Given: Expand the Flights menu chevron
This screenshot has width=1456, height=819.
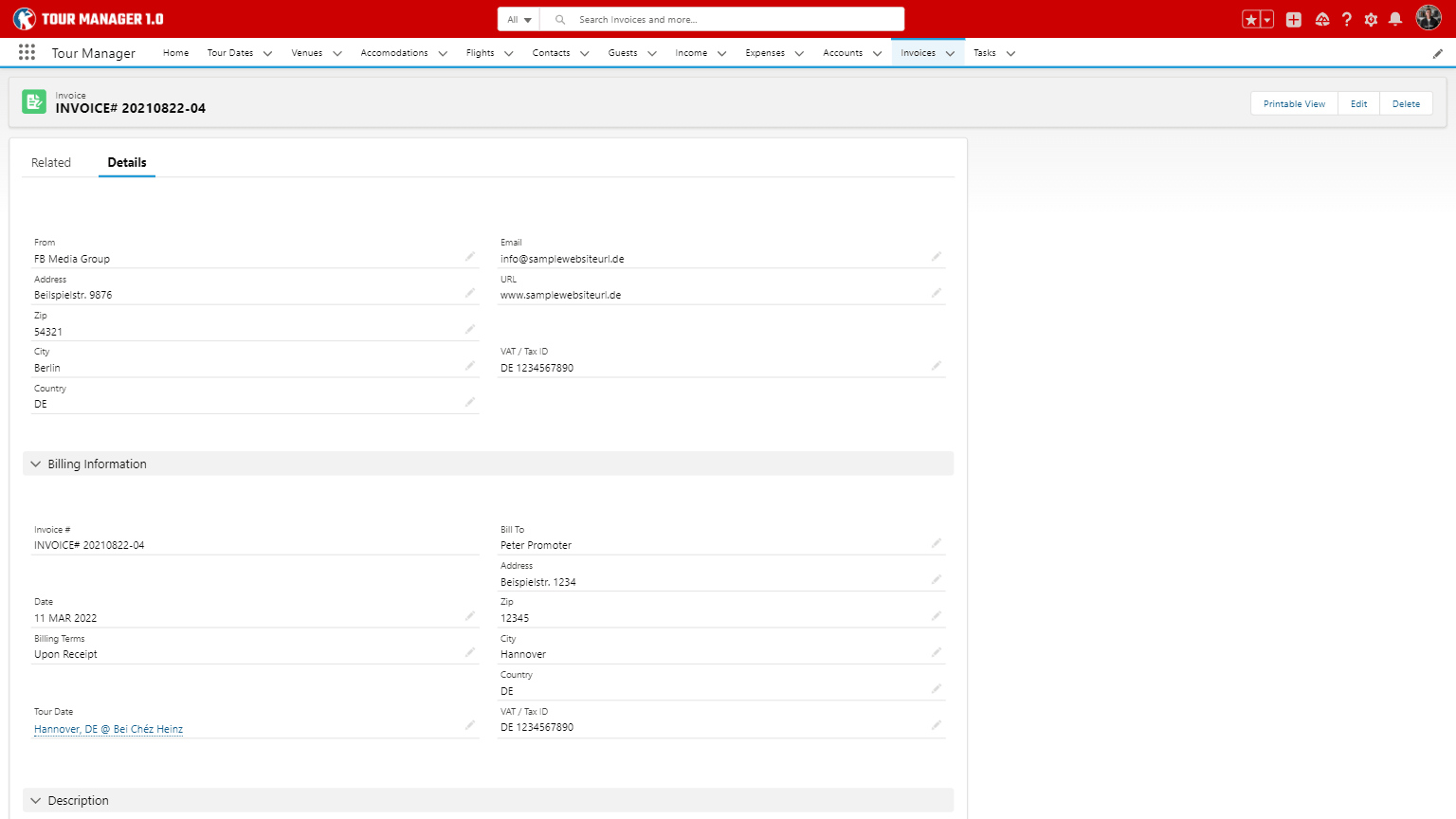Looking at the screenshot, I should (509, 54).
